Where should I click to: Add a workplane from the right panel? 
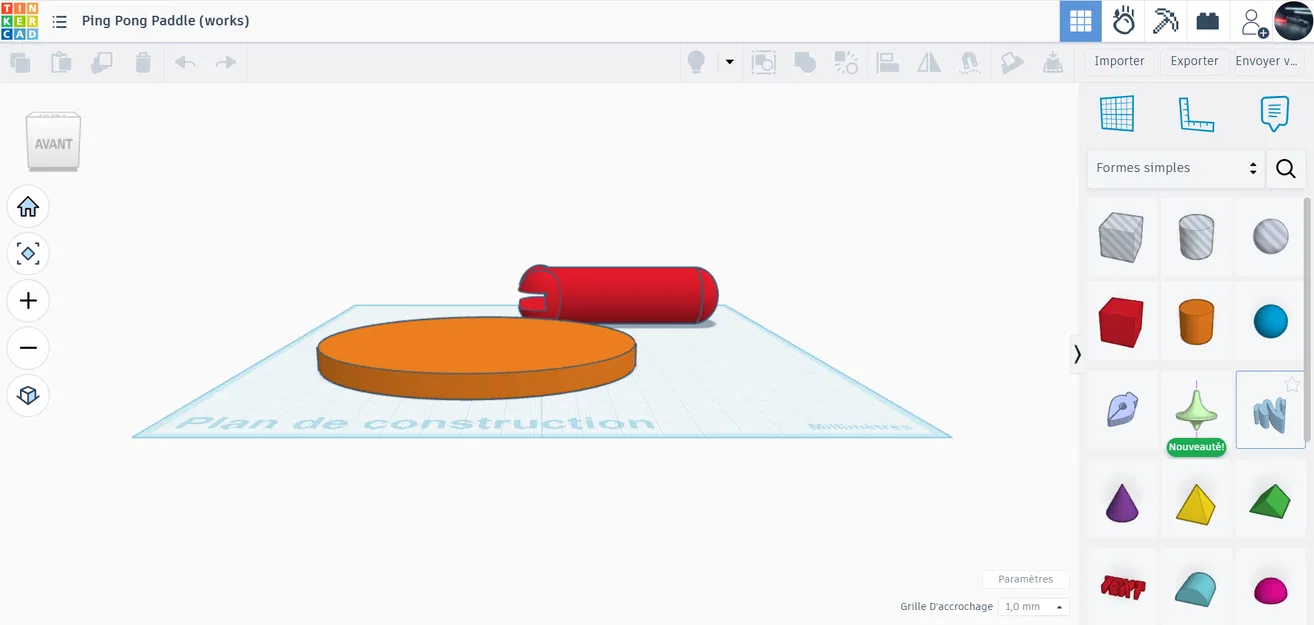tap(1117, 113)
